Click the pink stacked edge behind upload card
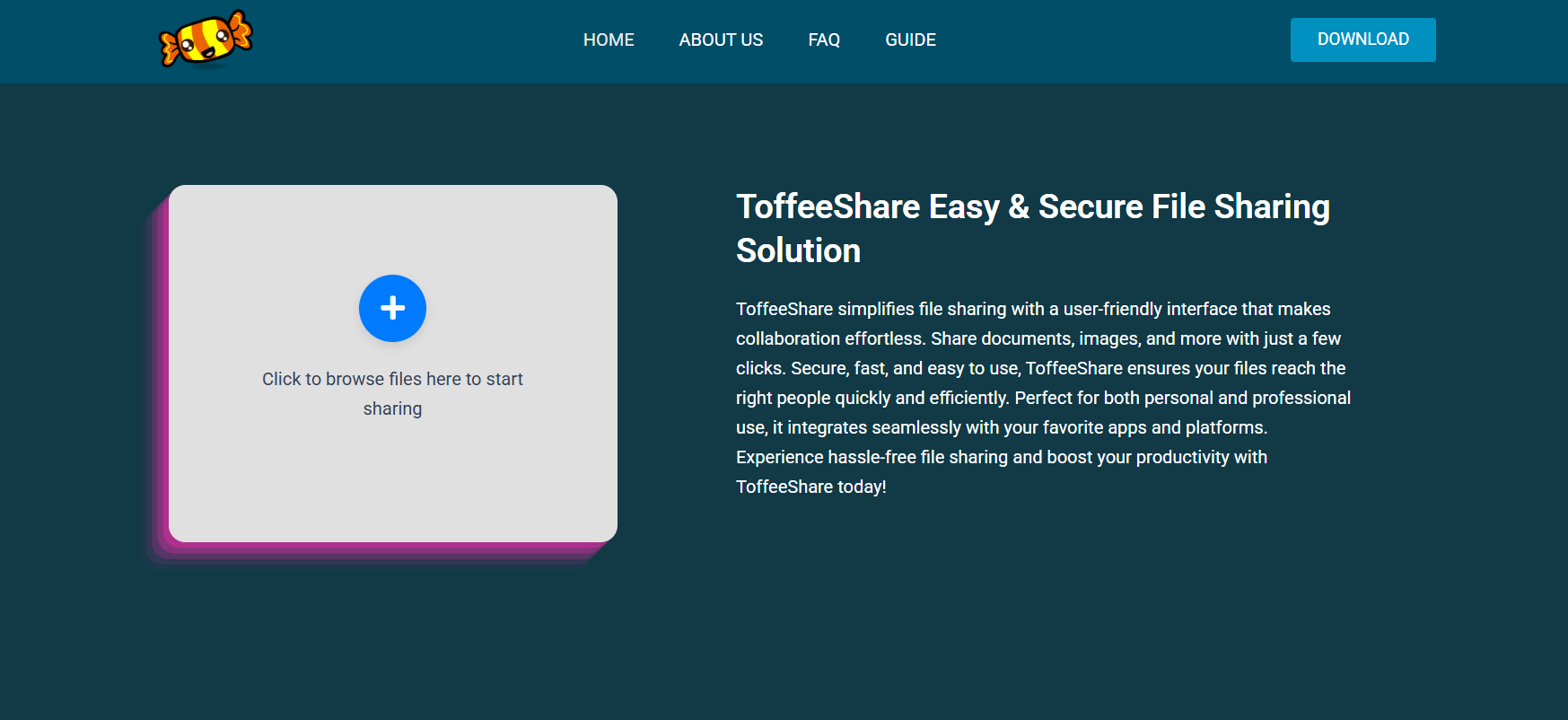This screenshot has width=1568, height=720. [162, 377]
